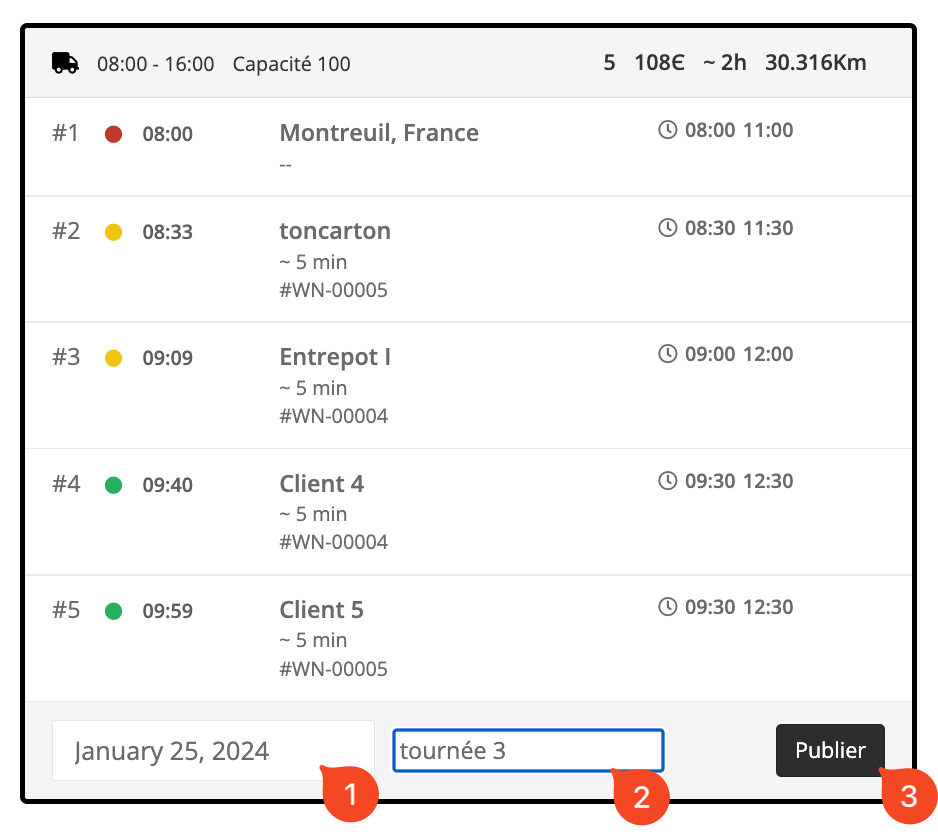The width and height of the screenshot is (938, 836).
Task: Click the red status dot for stop #1
Action: 114,134
